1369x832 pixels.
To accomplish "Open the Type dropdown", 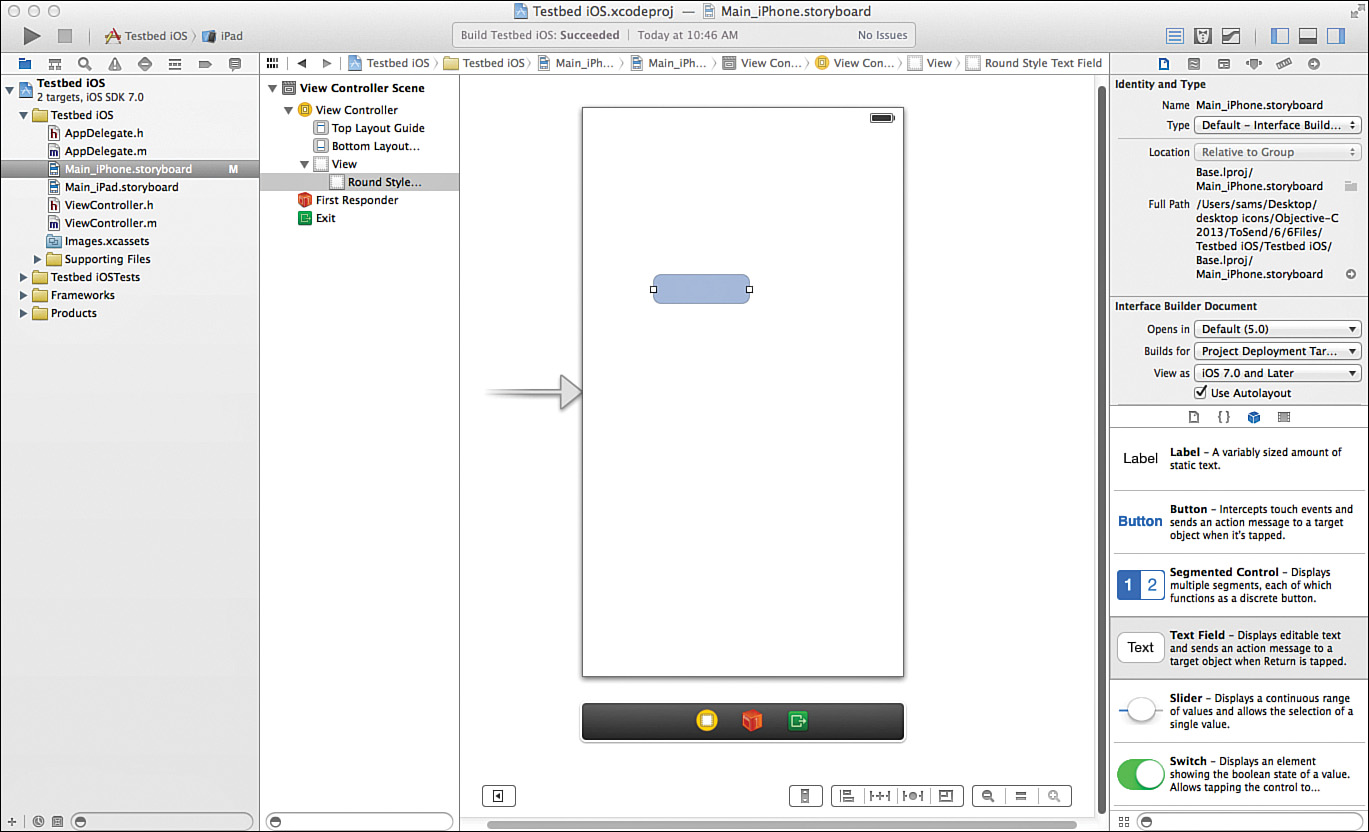I will (x=1278, y=125).
